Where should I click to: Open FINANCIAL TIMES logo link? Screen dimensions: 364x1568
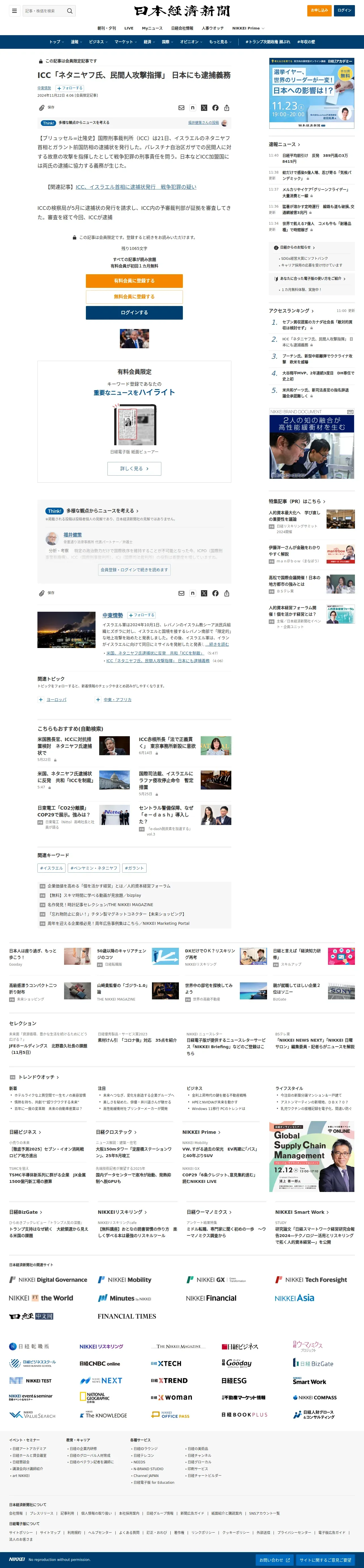click(127, 1316)
